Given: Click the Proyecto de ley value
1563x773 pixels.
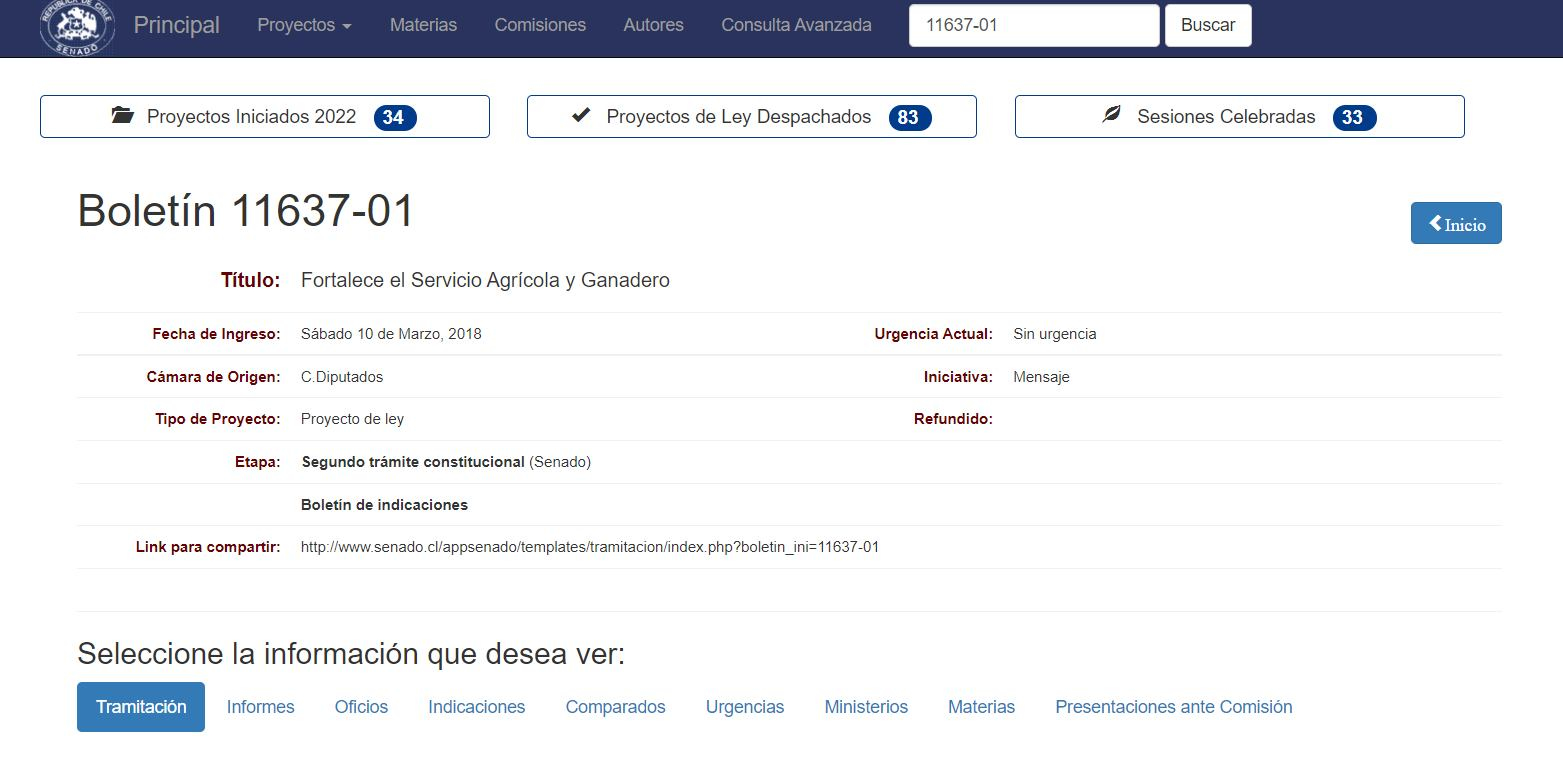Looking at the screenshot, I should [352, 419].
